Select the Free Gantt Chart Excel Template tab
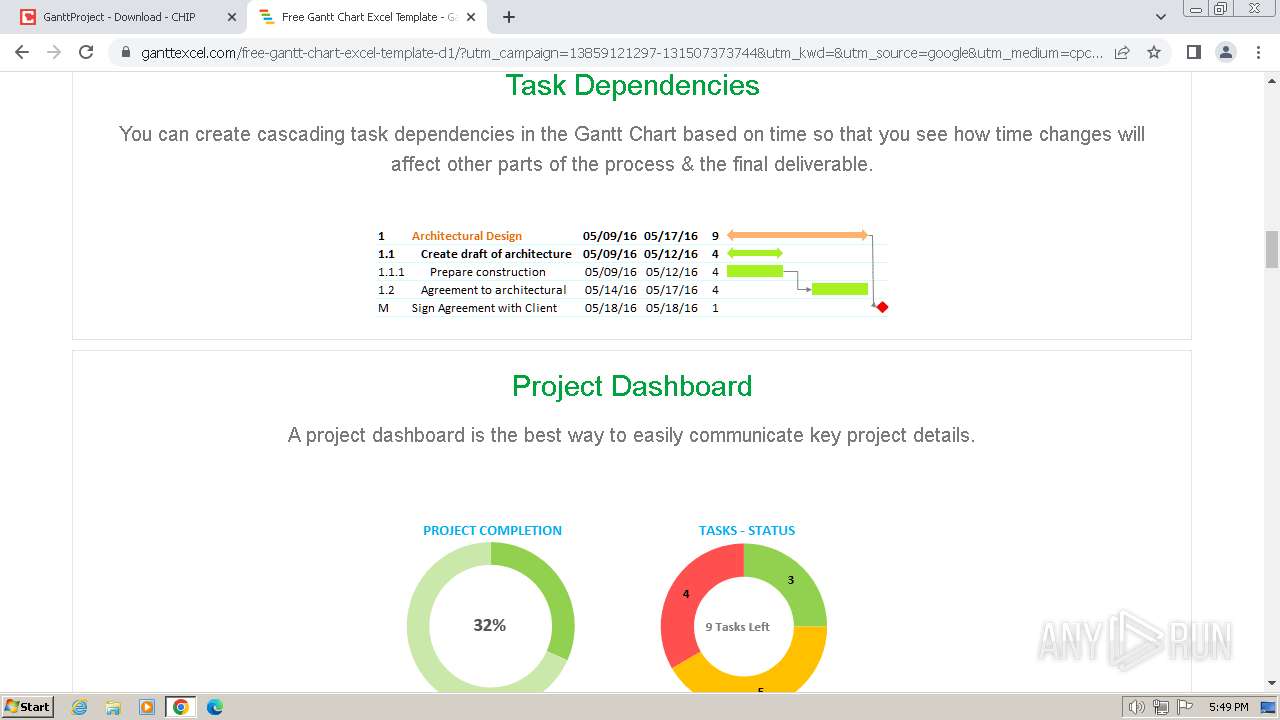The width and height of the screenshot is (1280, 720). tap(368, 17)
